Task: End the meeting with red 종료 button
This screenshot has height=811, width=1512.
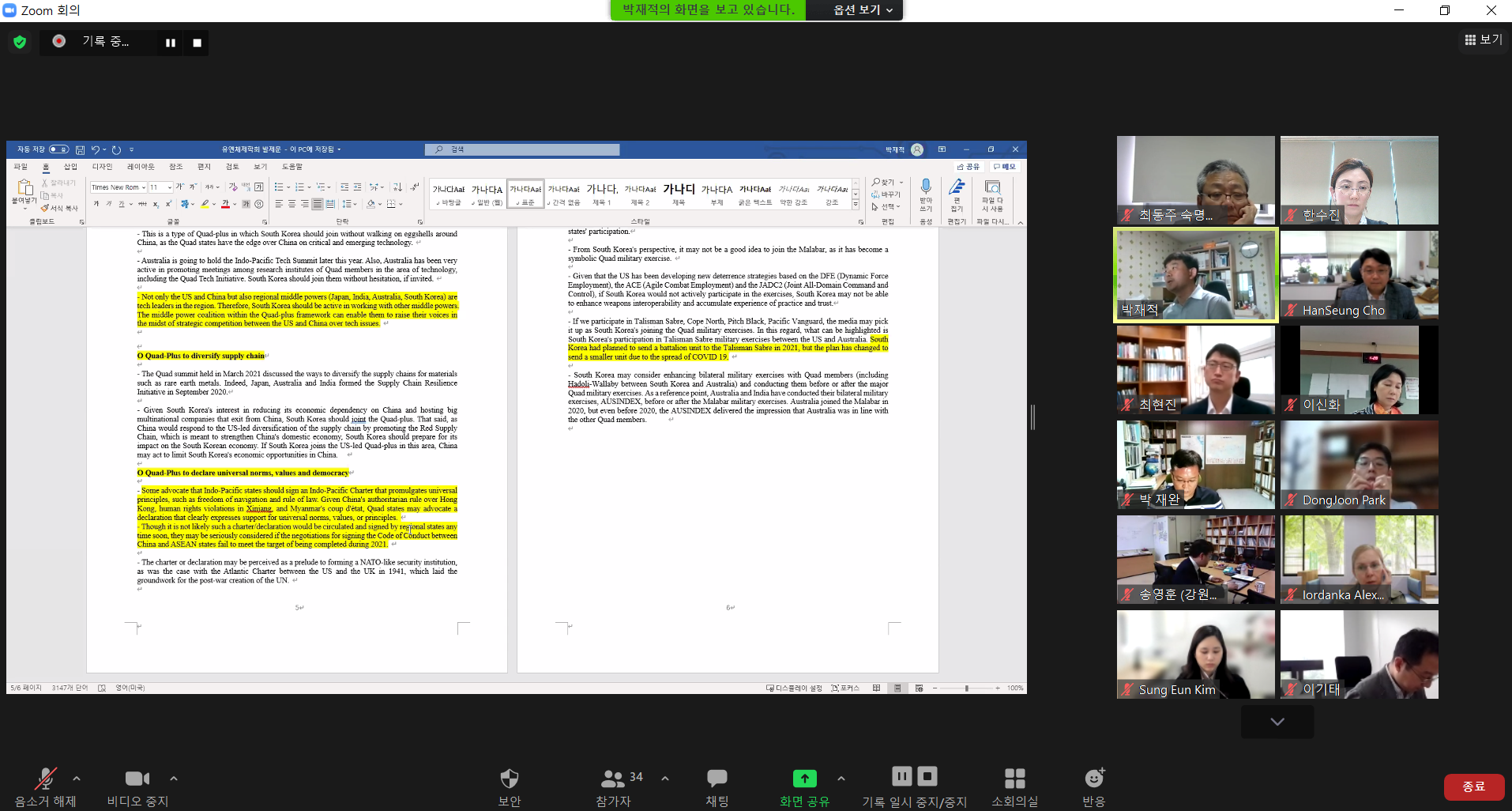Action: [1473, 786]
